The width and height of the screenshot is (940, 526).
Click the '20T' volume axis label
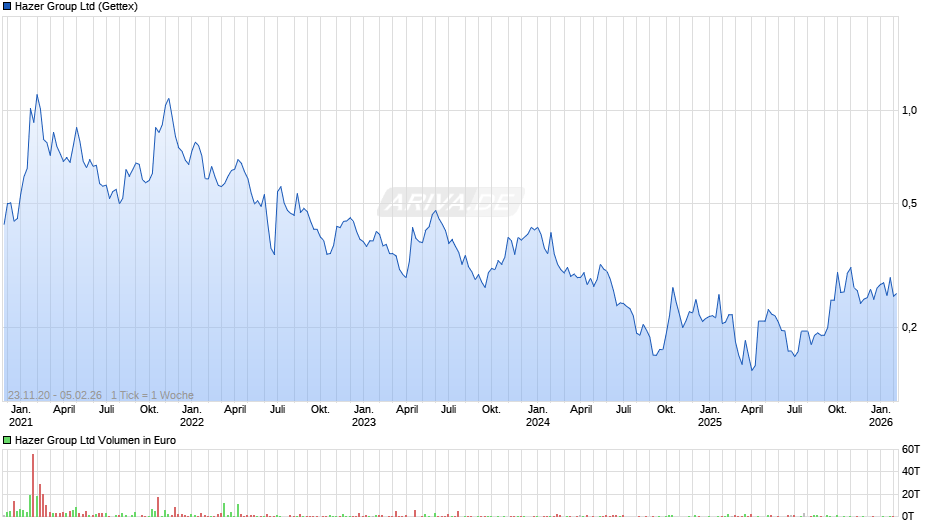(911, 494)
